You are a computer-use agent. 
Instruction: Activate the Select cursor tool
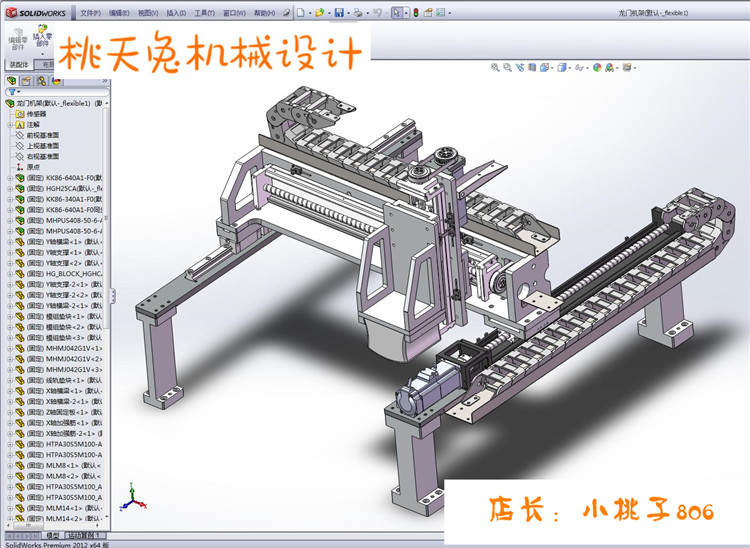pyautogui.click(x=397, y=13)
